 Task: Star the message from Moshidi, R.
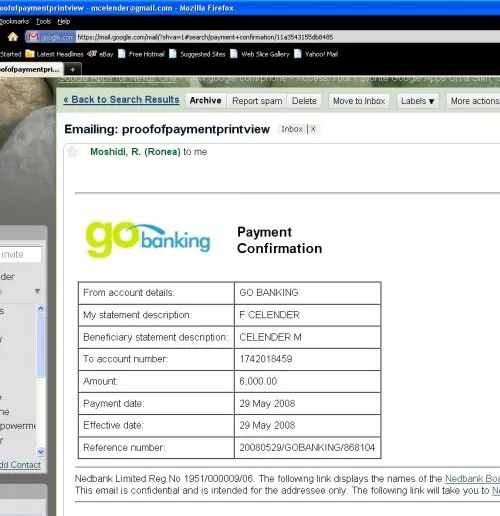[72, 152]
